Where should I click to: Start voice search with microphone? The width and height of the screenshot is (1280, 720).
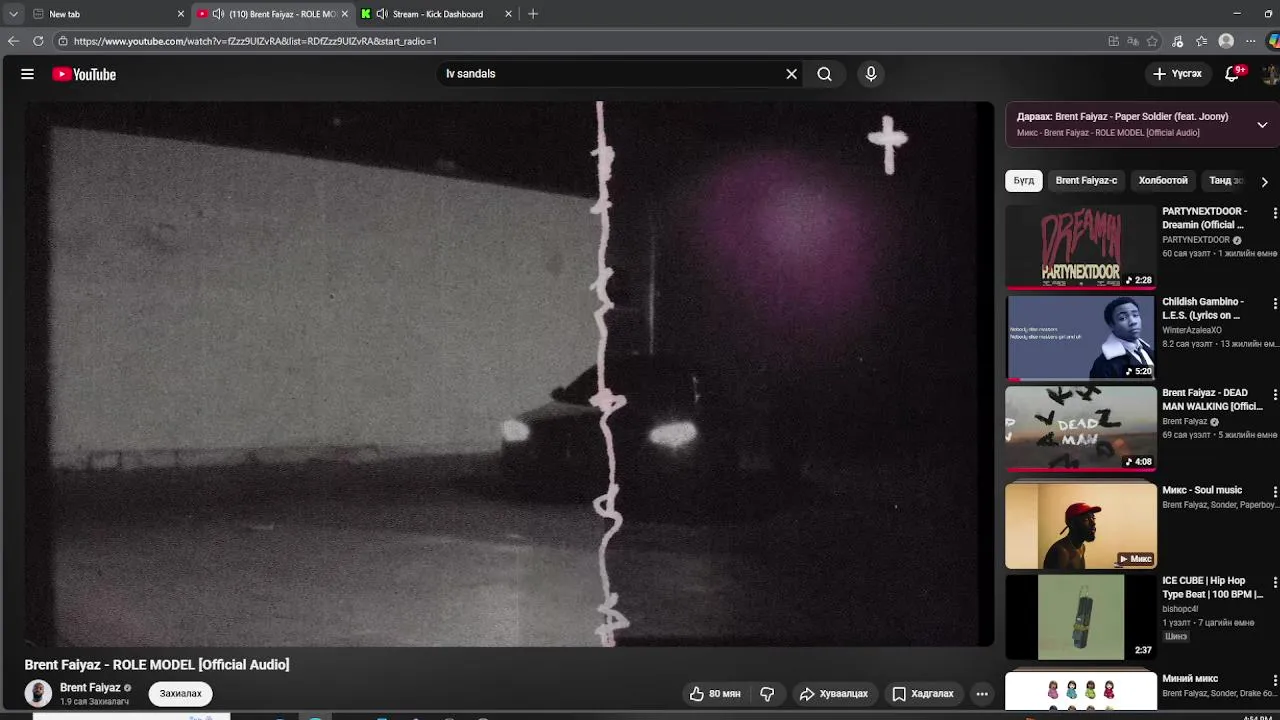(x=871, y=74)
